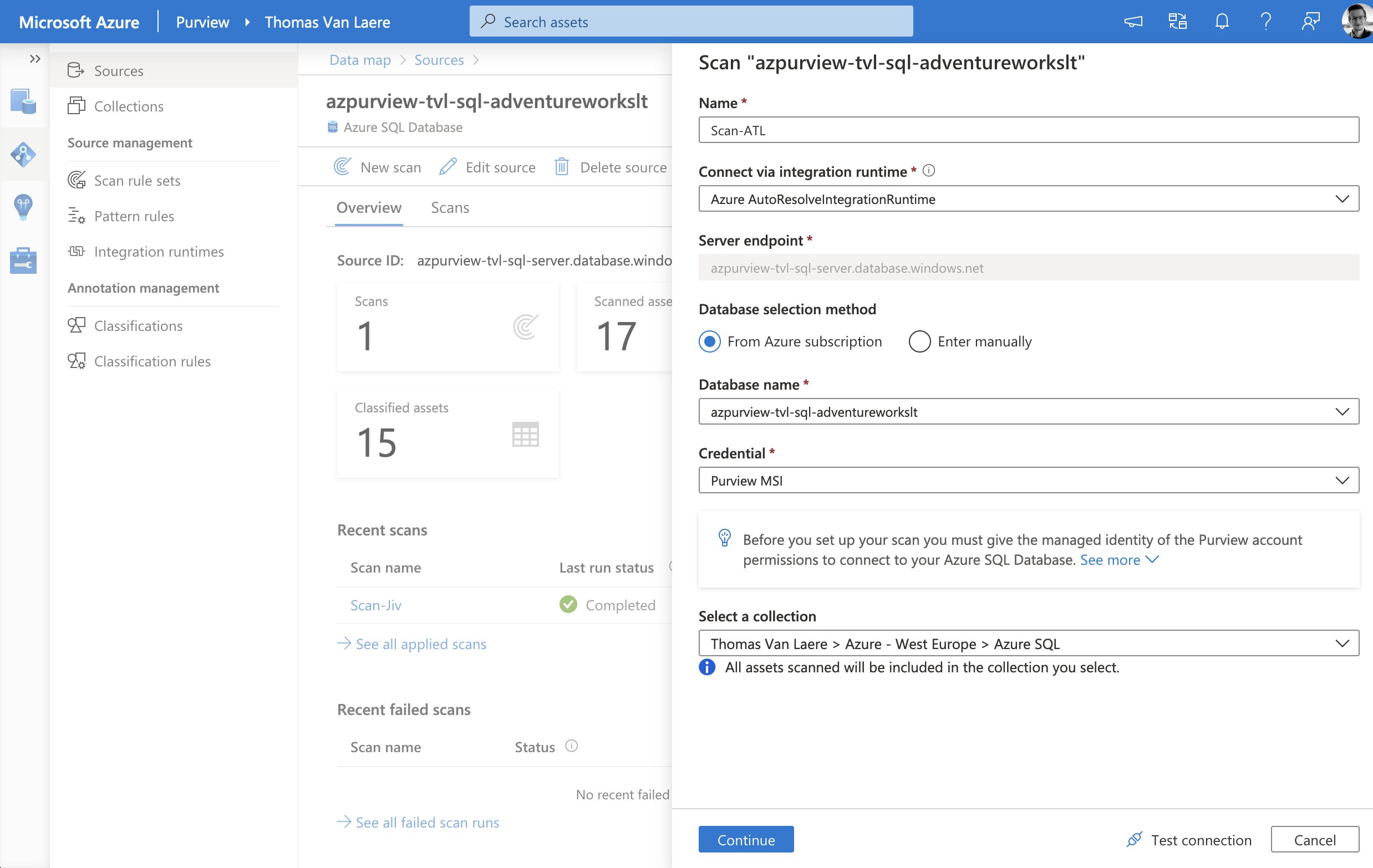Screen dimensions: 1373x868
Task: Click the Server endpoint field
Action: click(x=1029, y=267)
